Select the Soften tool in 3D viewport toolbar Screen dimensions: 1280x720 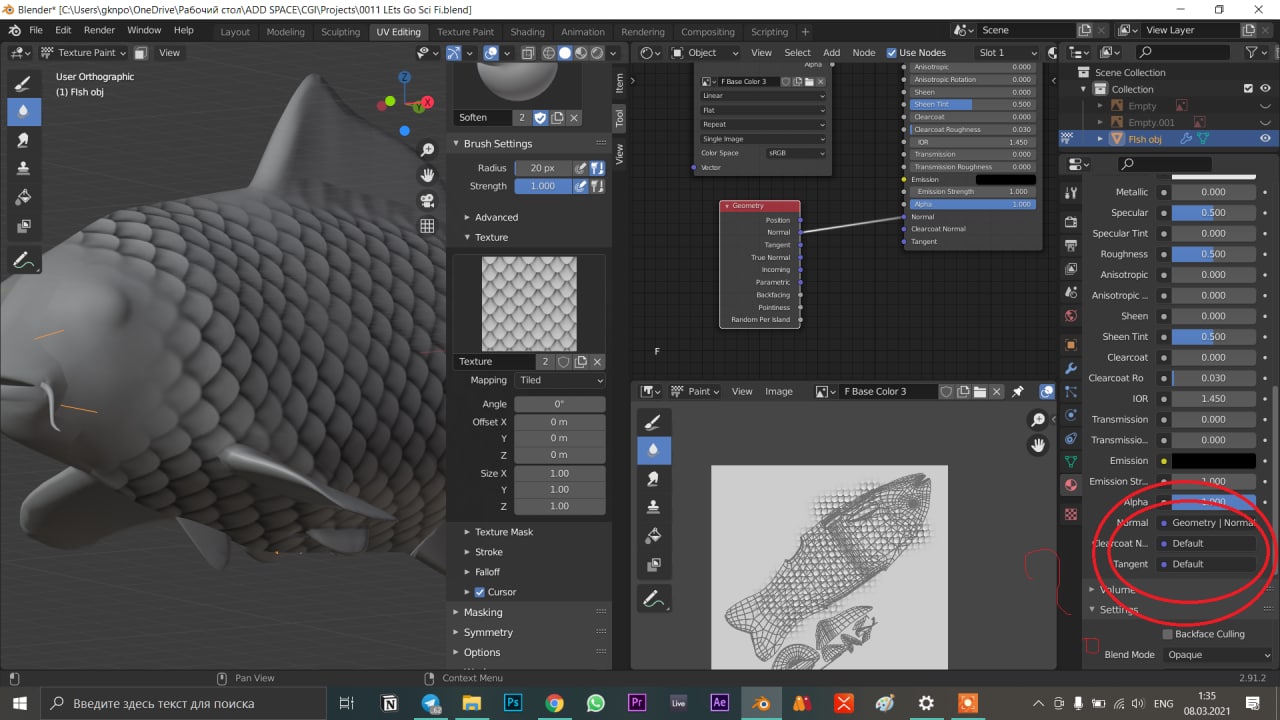click(x=24, y=112)
